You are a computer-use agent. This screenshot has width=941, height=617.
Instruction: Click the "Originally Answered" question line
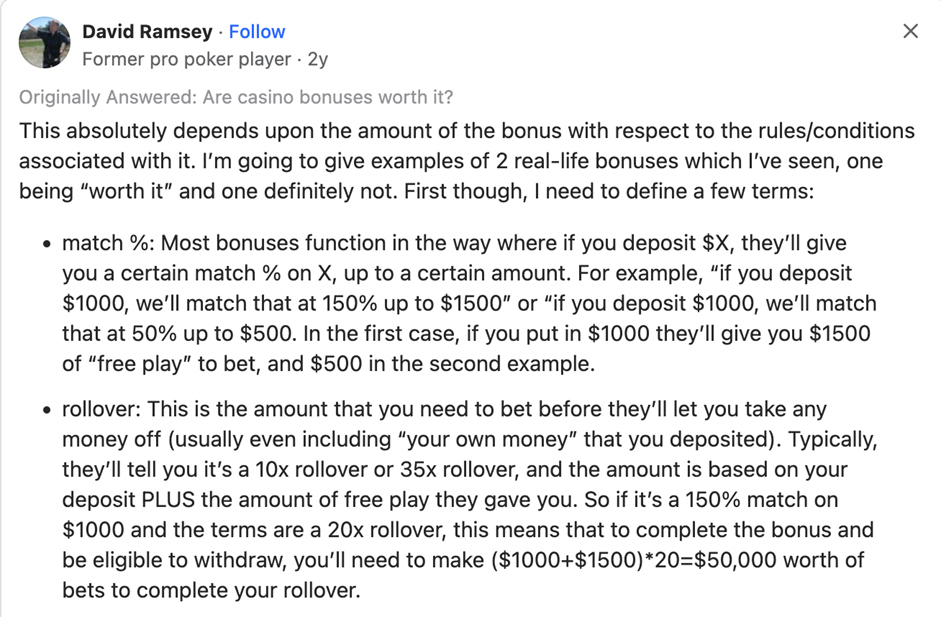[x=236, y=97]
